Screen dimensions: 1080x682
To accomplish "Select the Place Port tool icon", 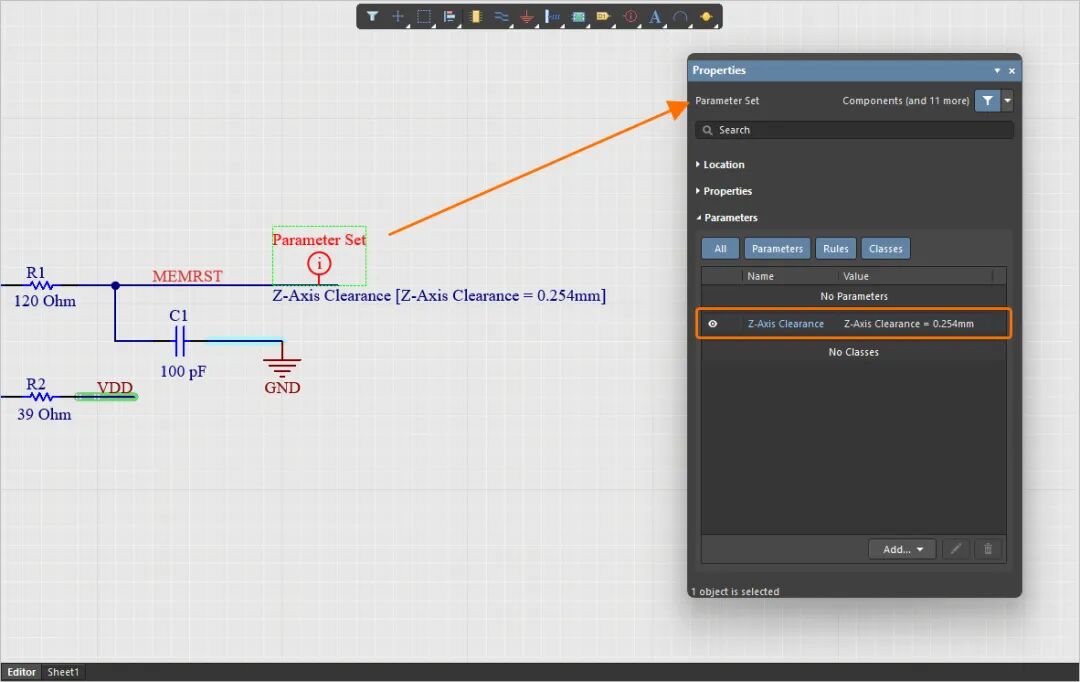I will [x=603, y=17].
